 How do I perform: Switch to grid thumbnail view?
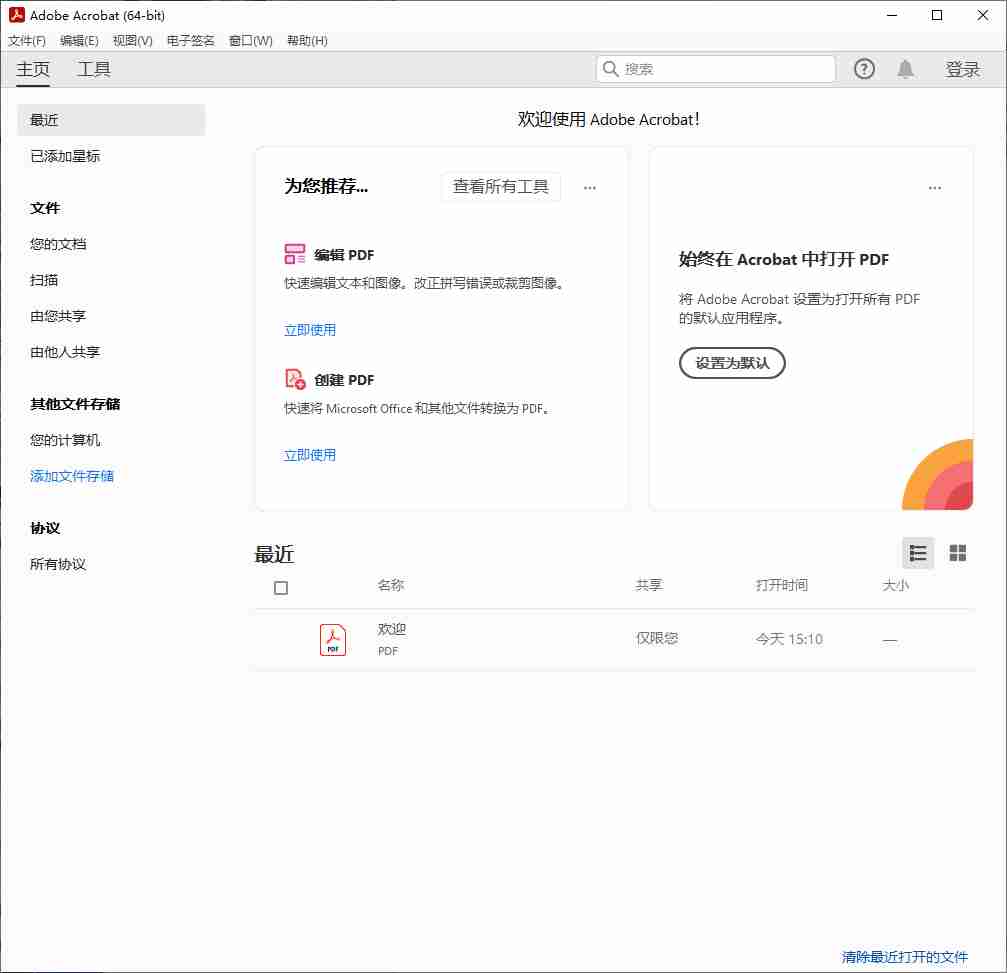pos(957,553)
